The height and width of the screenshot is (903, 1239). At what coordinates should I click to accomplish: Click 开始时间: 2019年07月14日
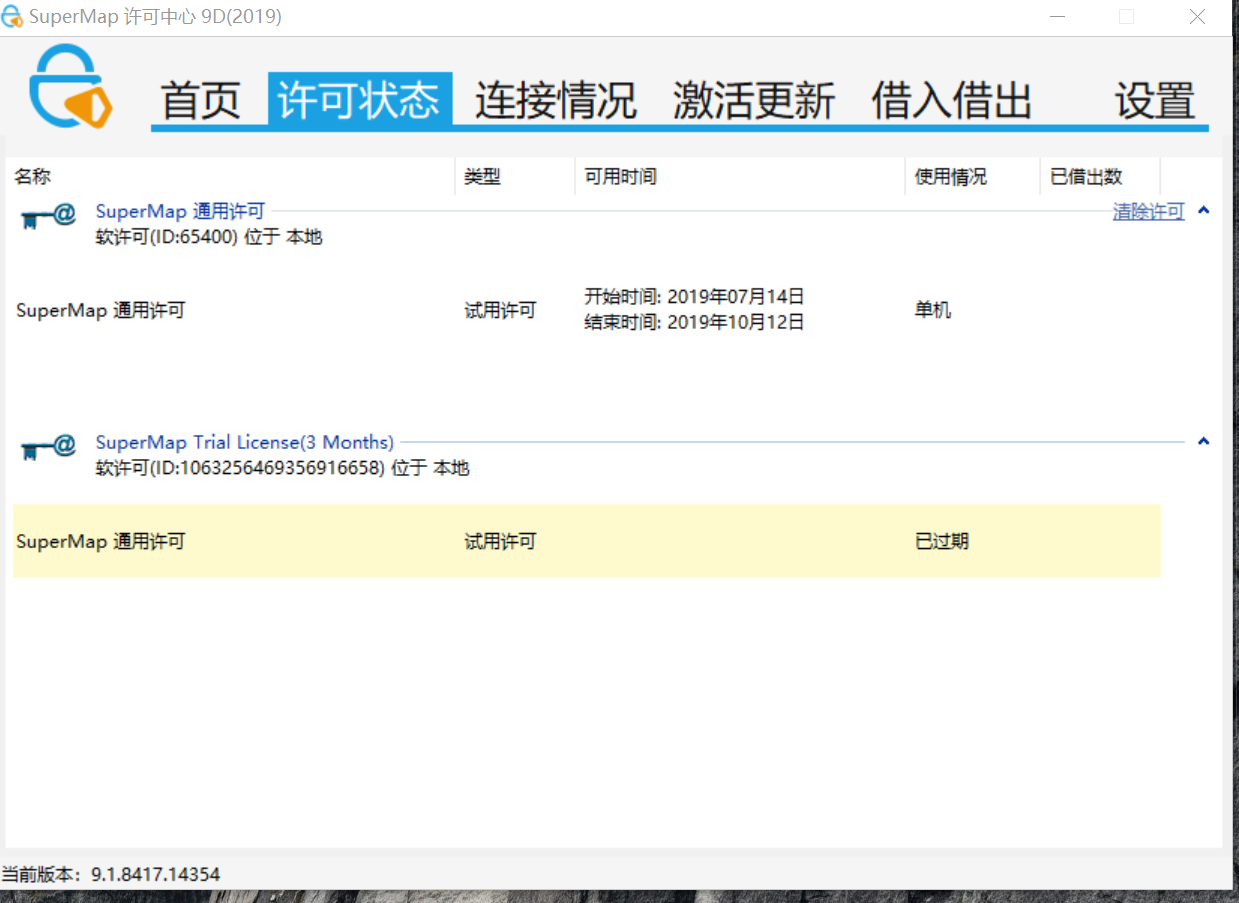(x=694, y=296)
